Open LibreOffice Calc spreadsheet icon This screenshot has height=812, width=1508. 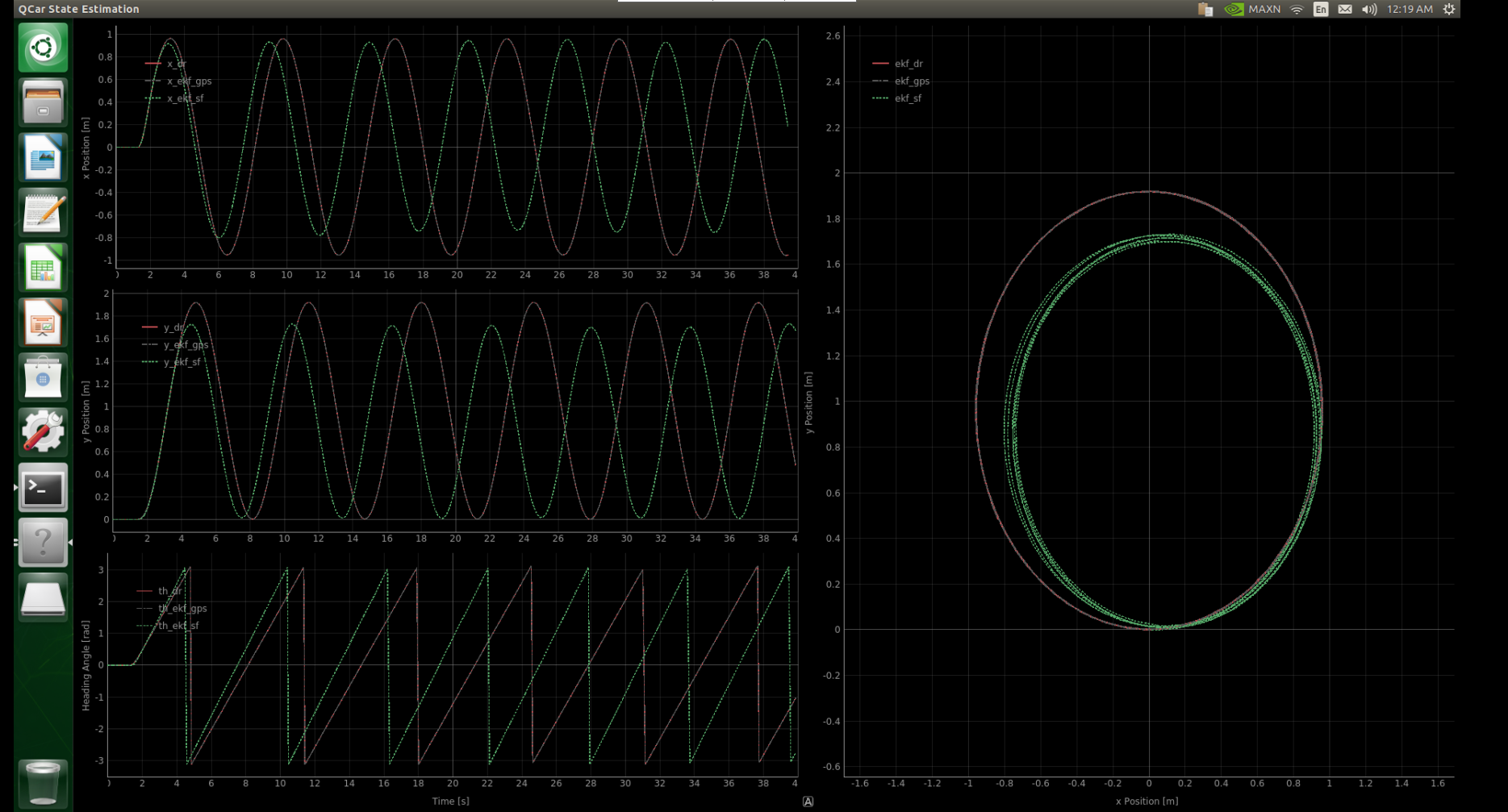click(43, 267)
